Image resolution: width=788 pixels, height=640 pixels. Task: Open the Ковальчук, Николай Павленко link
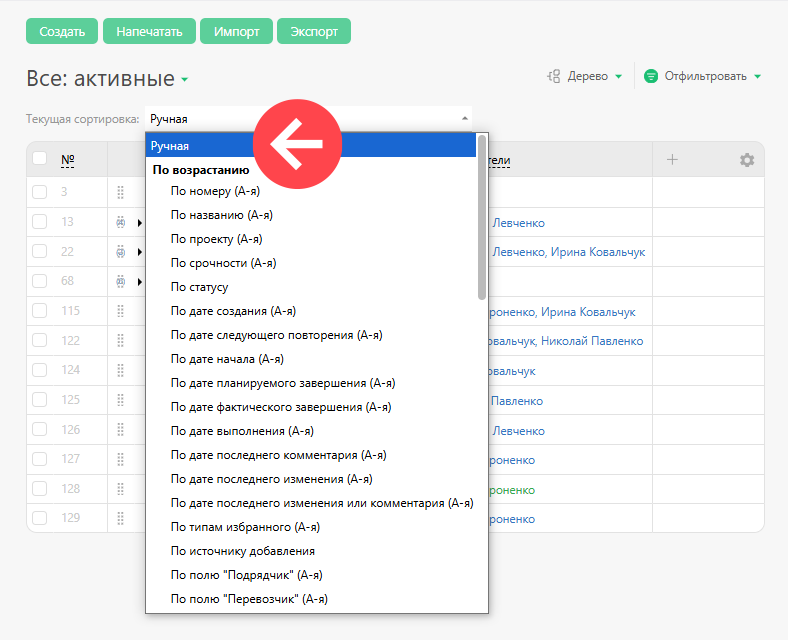(x=566, y=341)
